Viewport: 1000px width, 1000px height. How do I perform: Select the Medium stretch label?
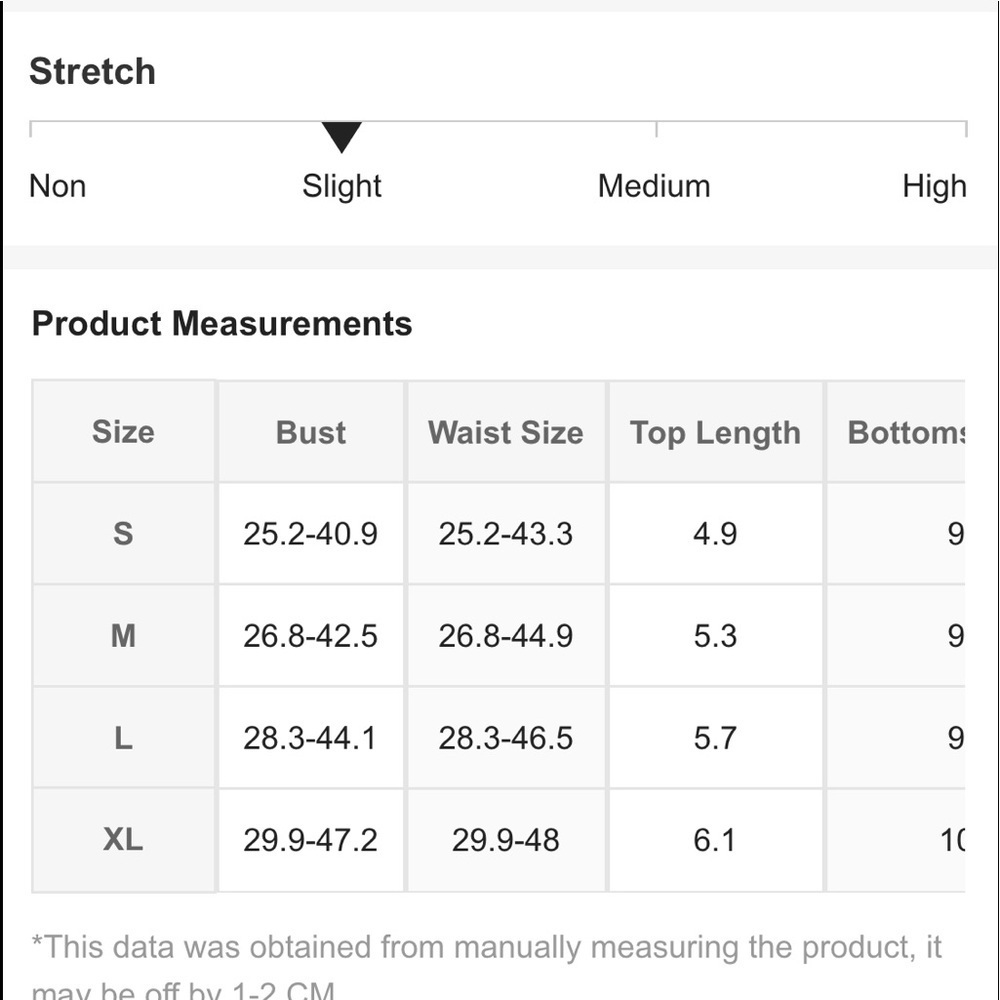click(x=654, y=186)
